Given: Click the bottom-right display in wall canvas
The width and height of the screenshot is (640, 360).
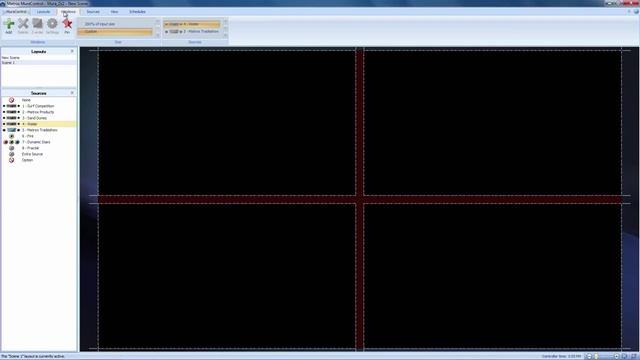Looking at the screenshot, I should point(493,276).
